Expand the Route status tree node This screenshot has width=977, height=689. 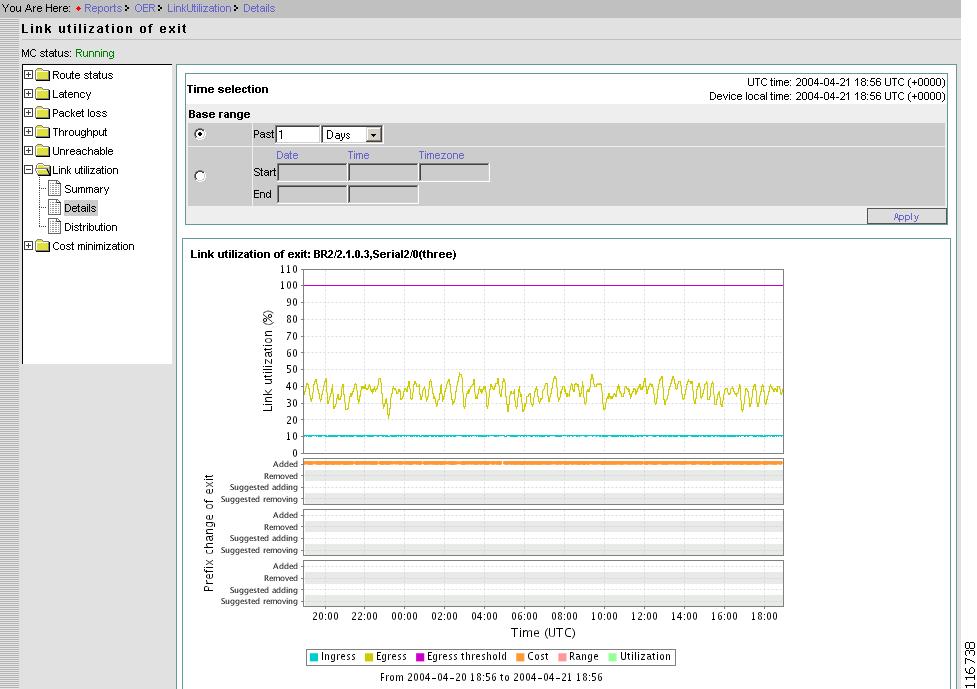tap(28, 75)
